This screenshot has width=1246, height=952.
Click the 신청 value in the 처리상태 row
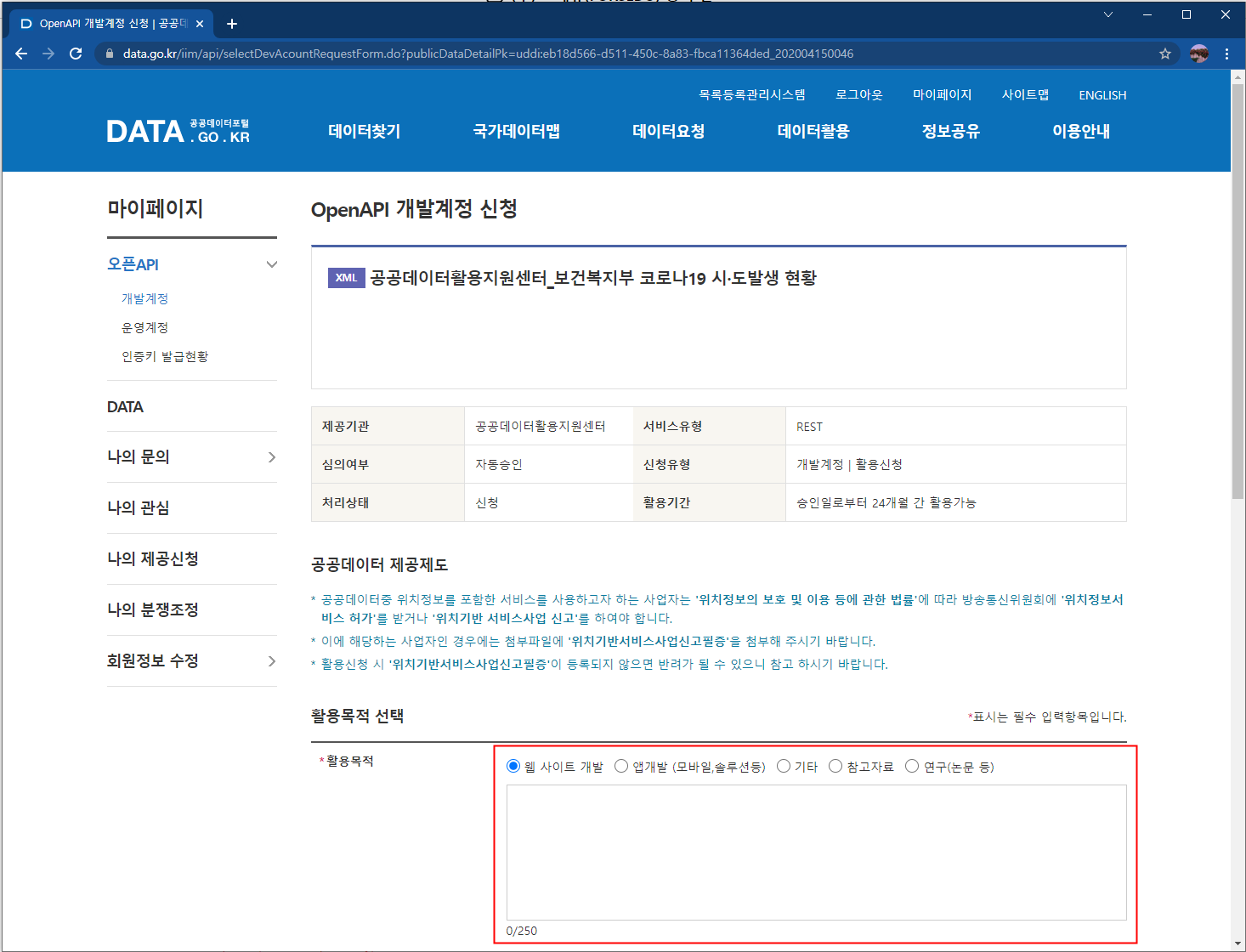coord(487,503)
